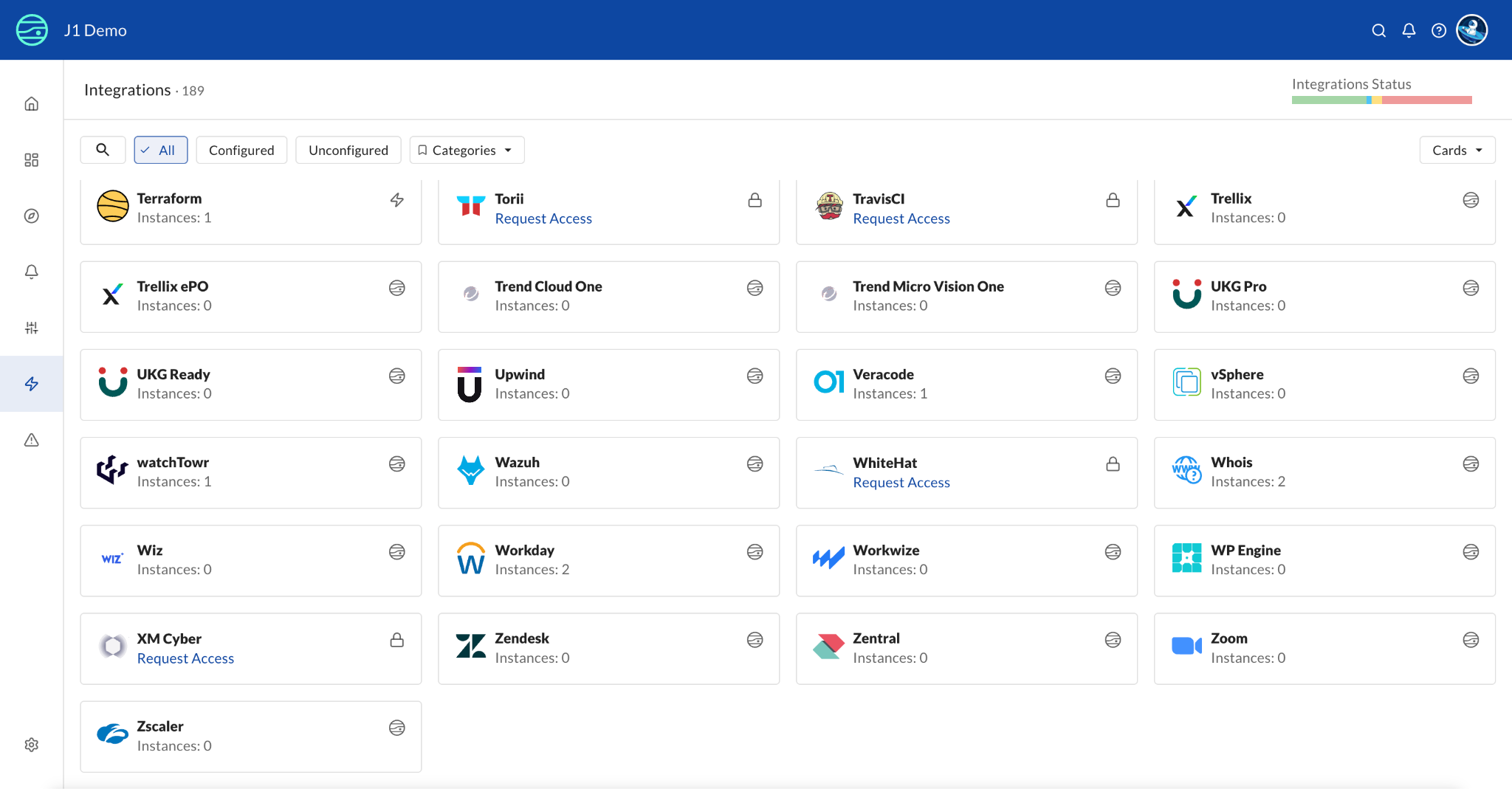Click the JupiterOne logo in header
1512x789 pixels.
32,30
